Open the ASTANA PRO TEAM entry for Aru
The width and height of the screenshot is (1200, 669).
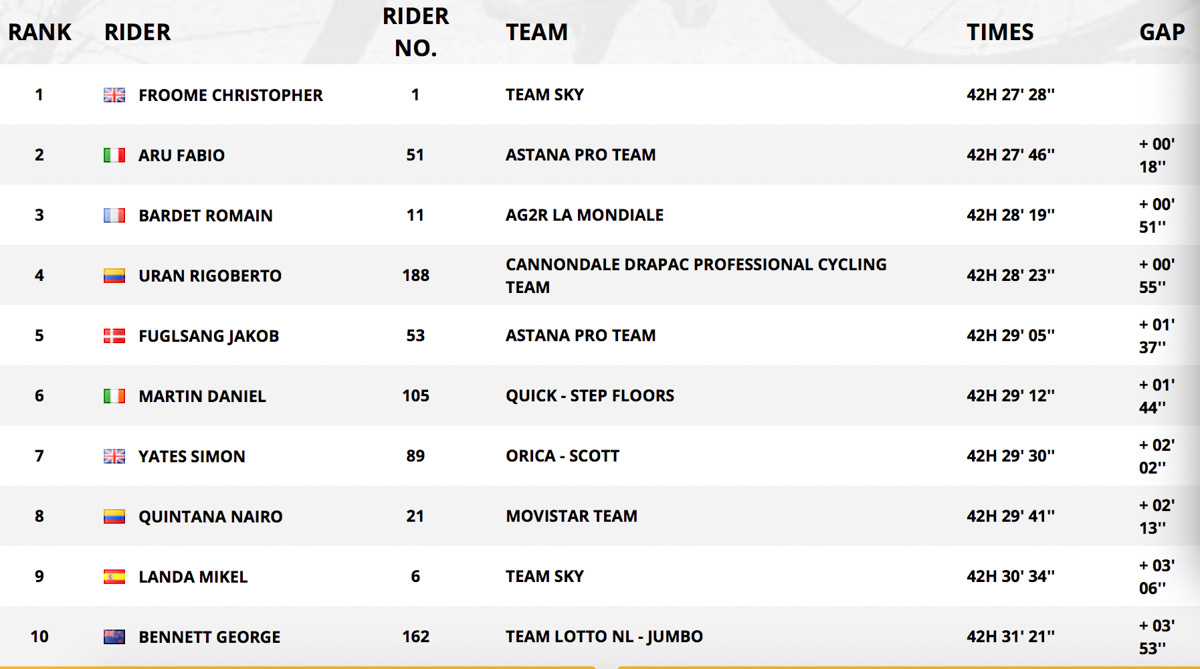tap(581, 155)
